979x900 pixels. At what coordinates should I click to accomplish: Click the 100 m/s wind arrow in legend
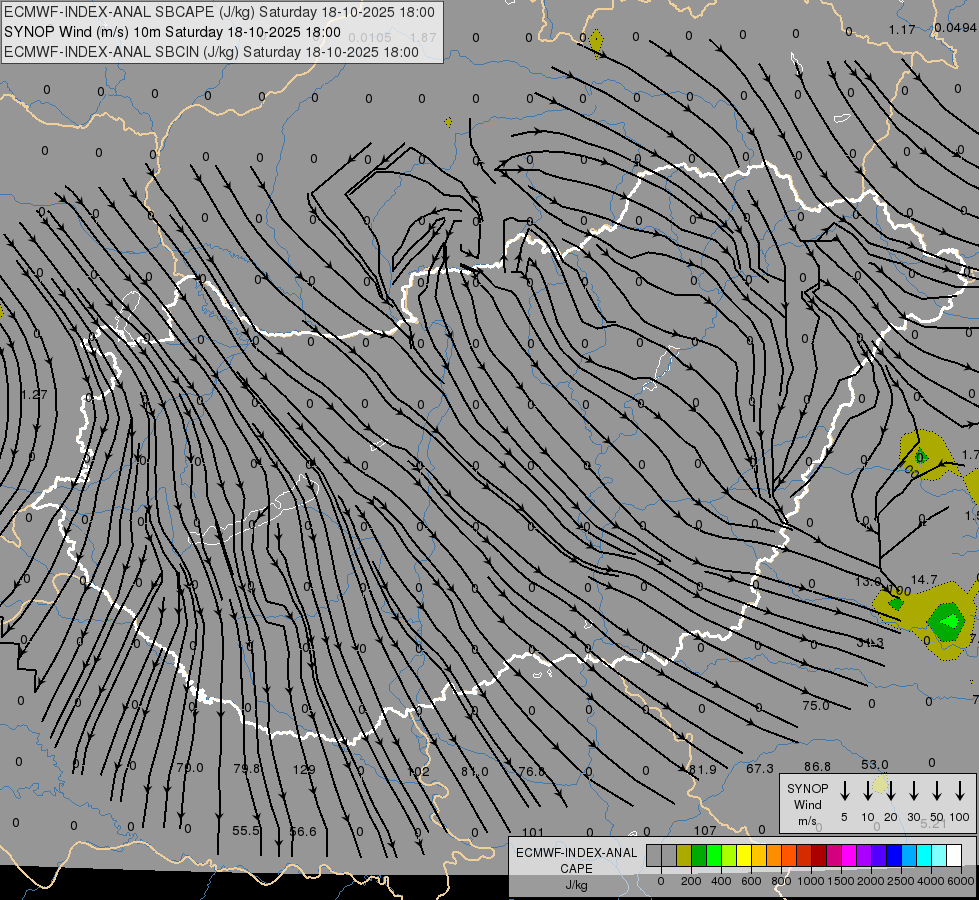point(961,791)
